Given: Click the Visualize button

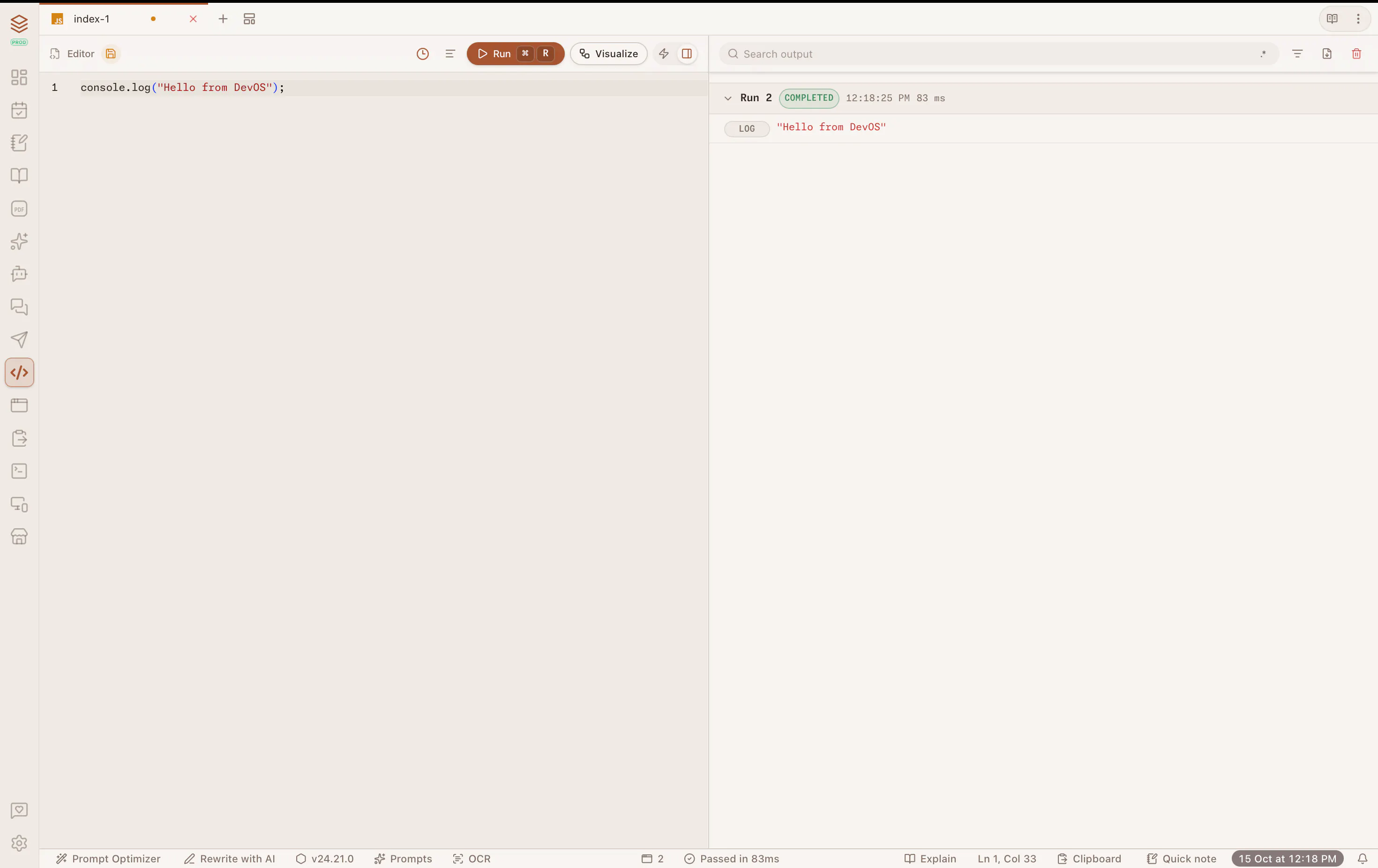Looking at the screenshot, I should pos(608,54).
